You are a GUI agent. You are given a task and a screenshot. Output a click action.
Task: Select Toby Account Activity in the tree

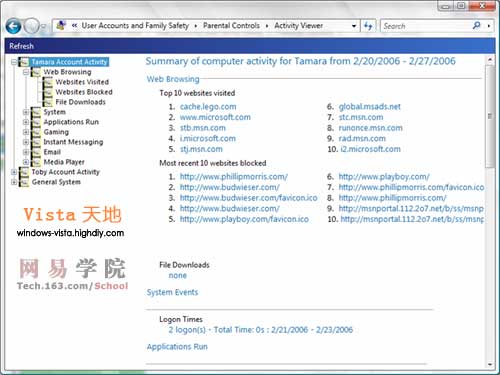pyautogui.click(x=66, y=172)
